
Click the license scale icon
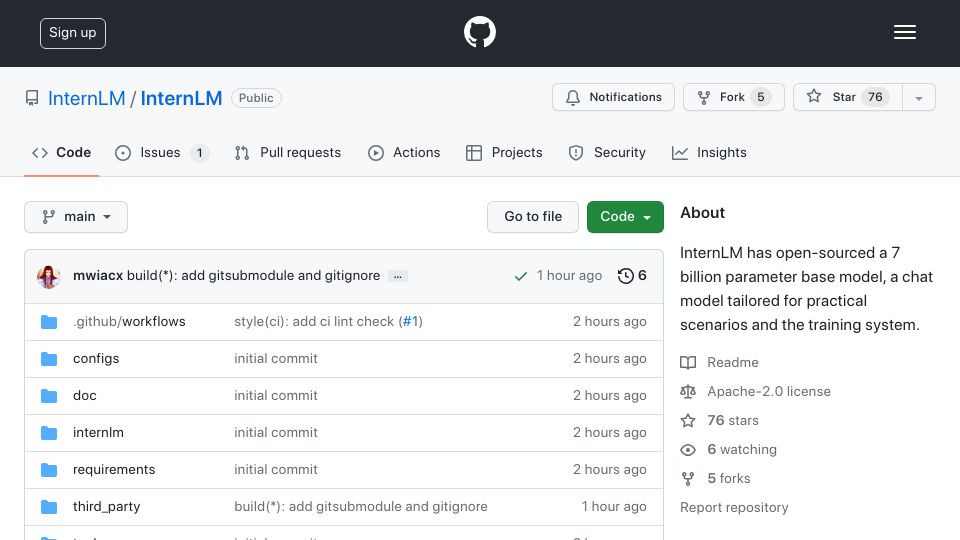688,391
